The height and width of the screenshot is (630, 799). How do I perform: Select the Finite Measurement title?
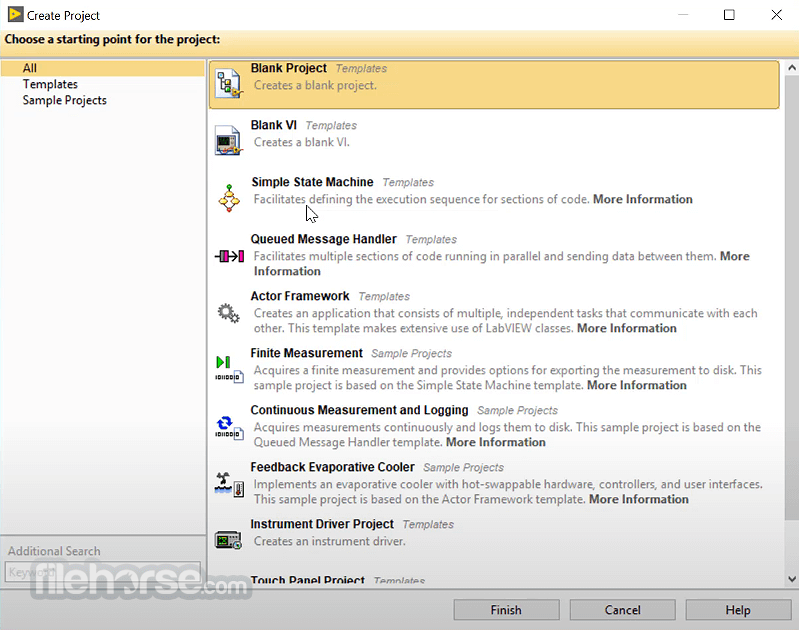coord(306,353)
